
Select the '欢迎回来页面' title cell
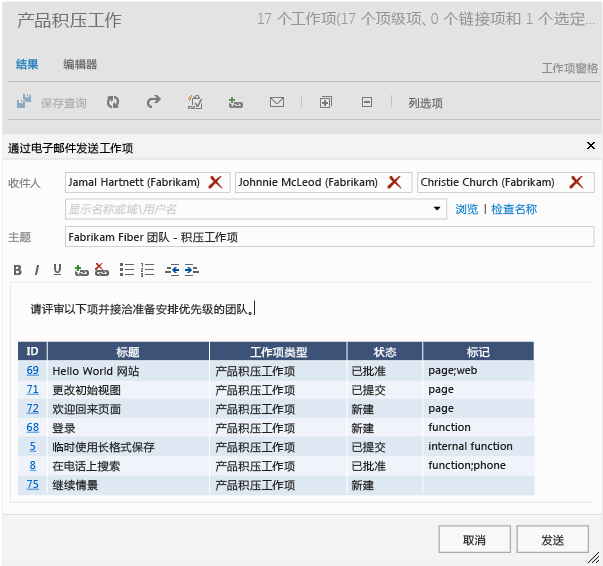128,409
